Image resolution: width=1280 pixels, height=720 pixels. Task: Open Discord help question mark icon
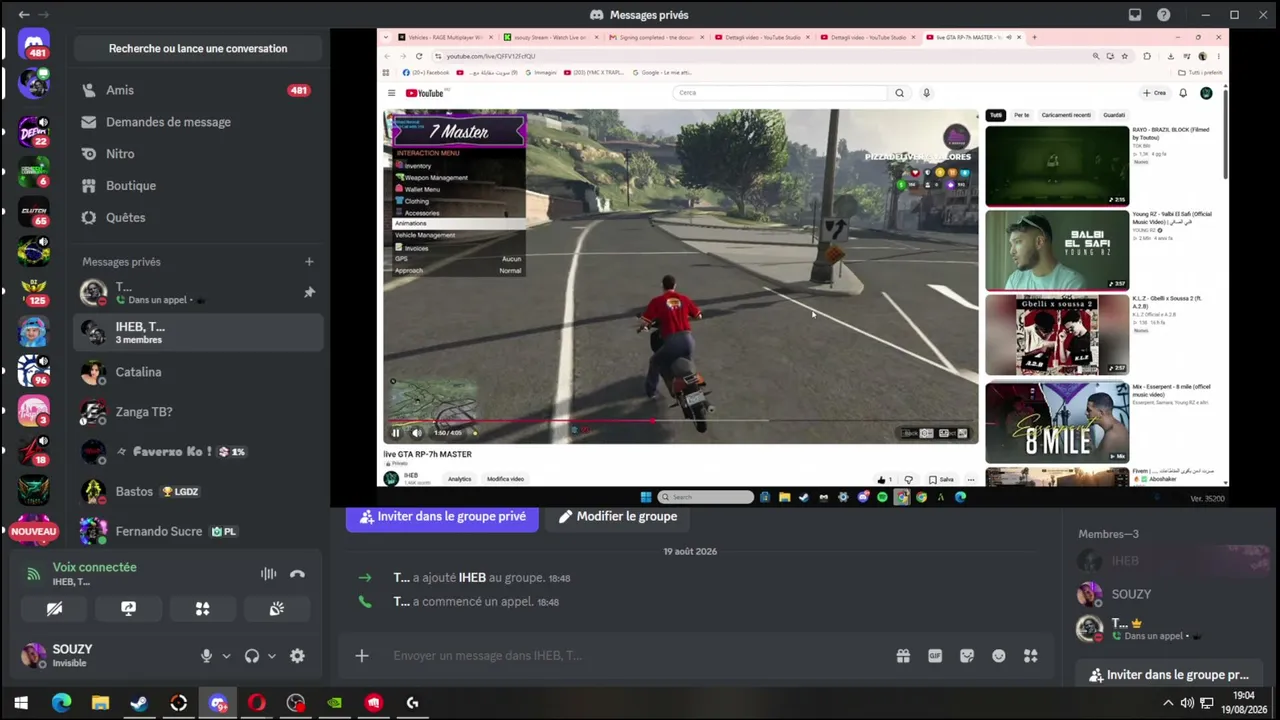1164,15
